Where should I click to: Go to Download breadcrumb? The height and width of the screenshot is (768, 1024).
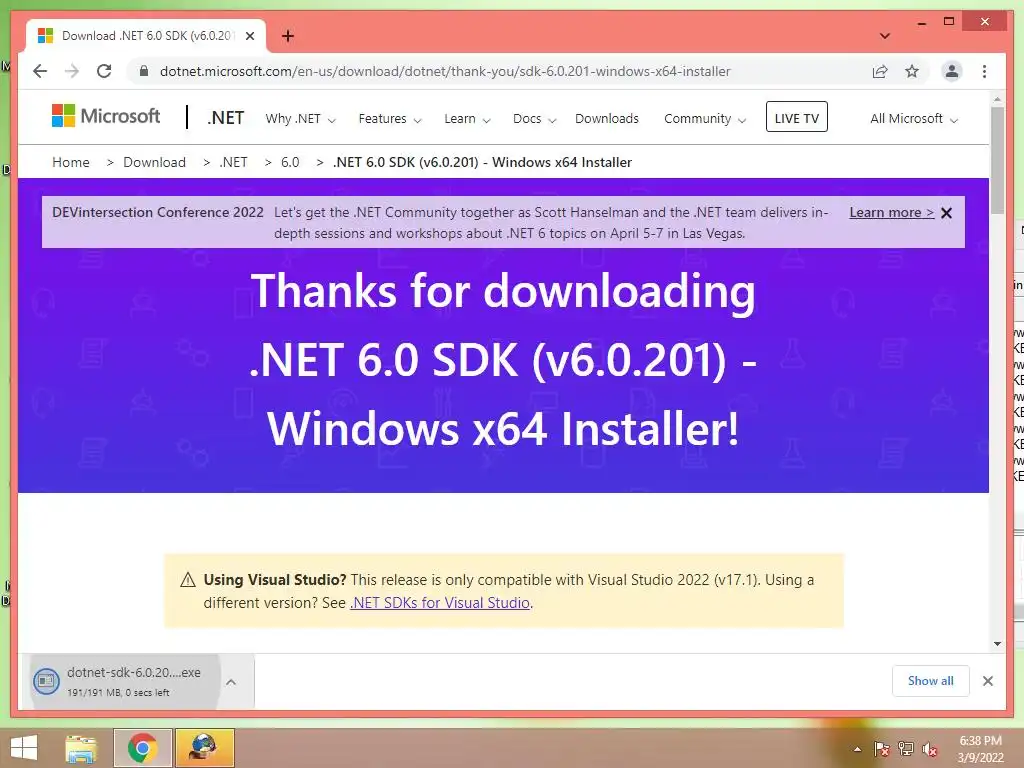[154, 162]
